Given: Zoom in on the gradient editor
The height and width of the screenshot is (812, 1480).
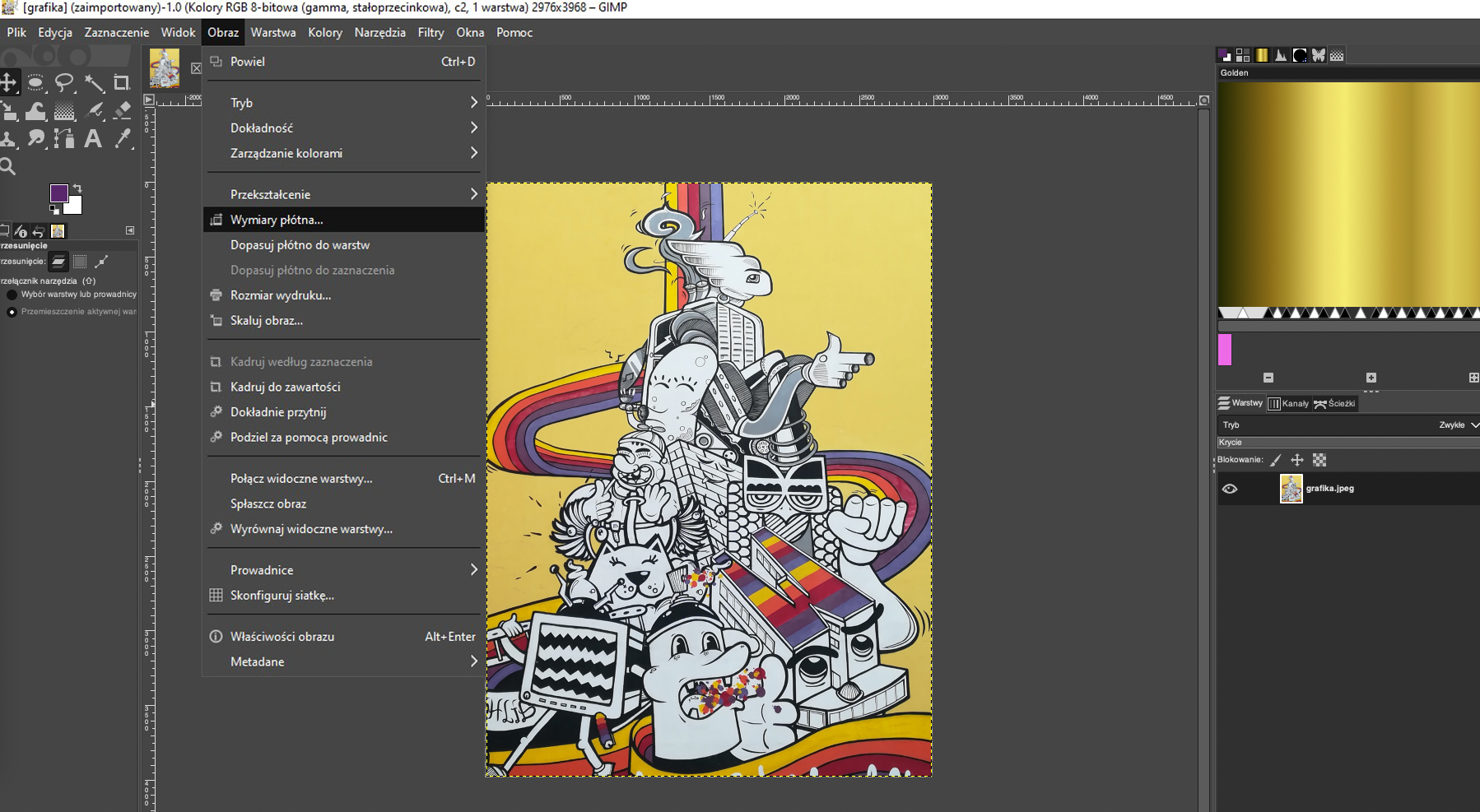Looking at the screenshot, I should coord(1371,378).
